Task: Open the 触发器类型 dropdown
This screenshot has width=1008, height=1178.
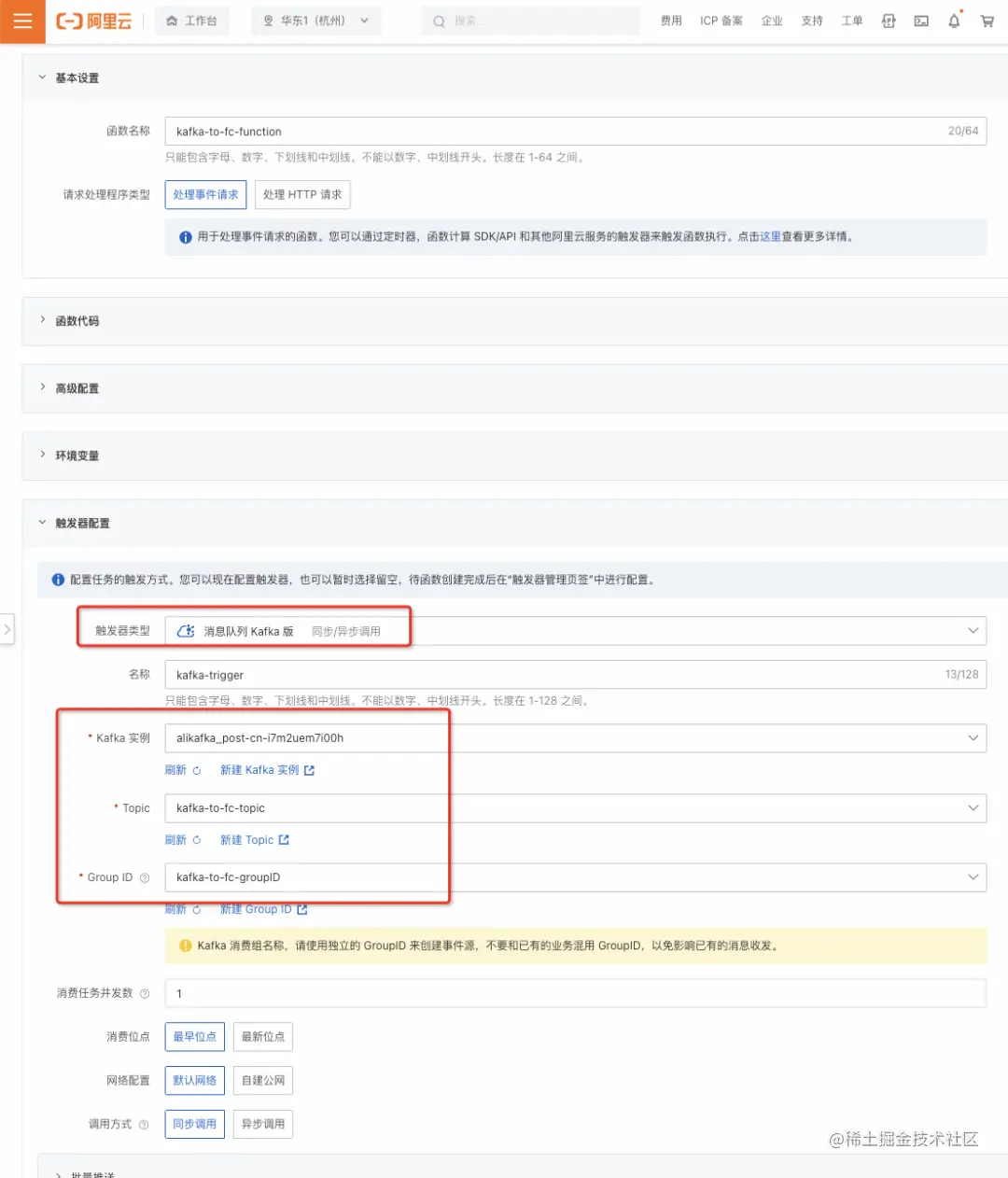Action: (x=575, y=631)
